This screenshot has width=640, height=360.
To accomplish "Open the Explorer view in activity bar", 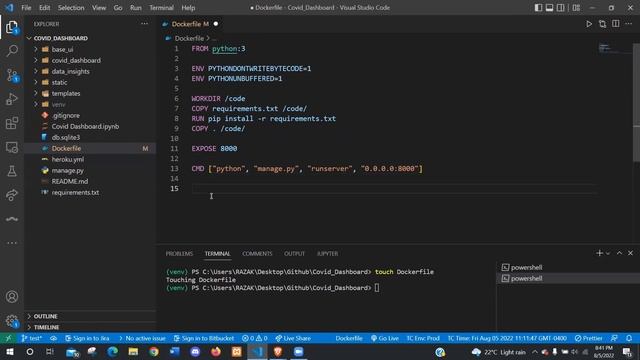I will (x=12, y=28).
